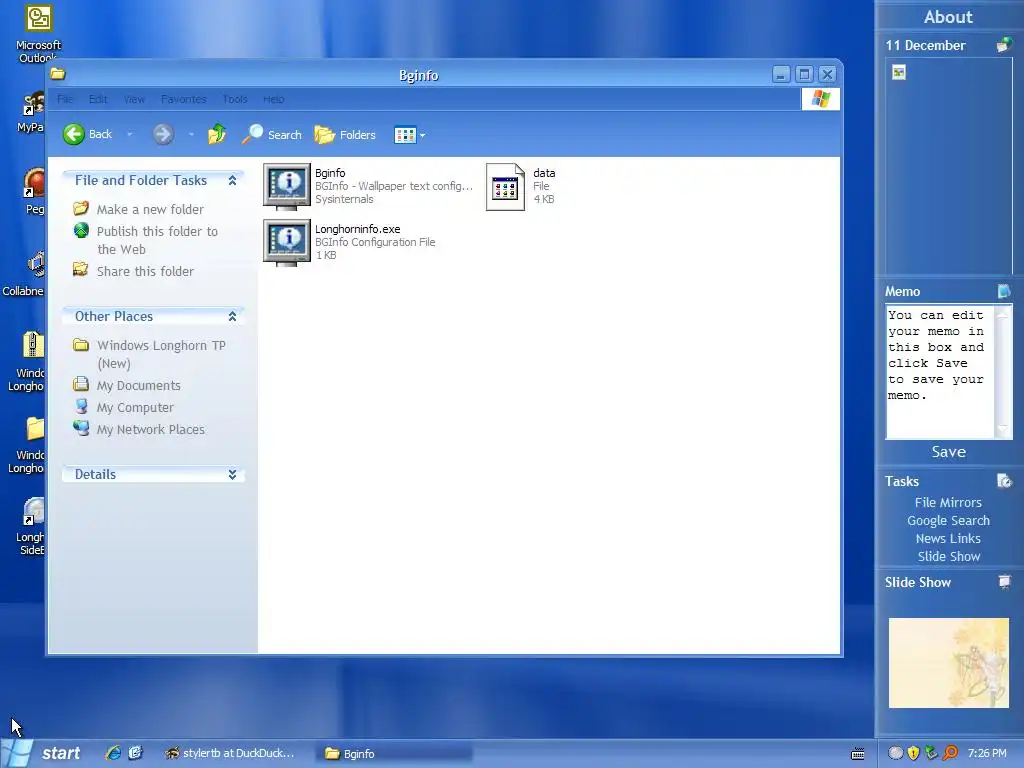This screenshot has height=768, width=1024.
Task: Click the slide show thumbnail image
Action: (948, 663)
